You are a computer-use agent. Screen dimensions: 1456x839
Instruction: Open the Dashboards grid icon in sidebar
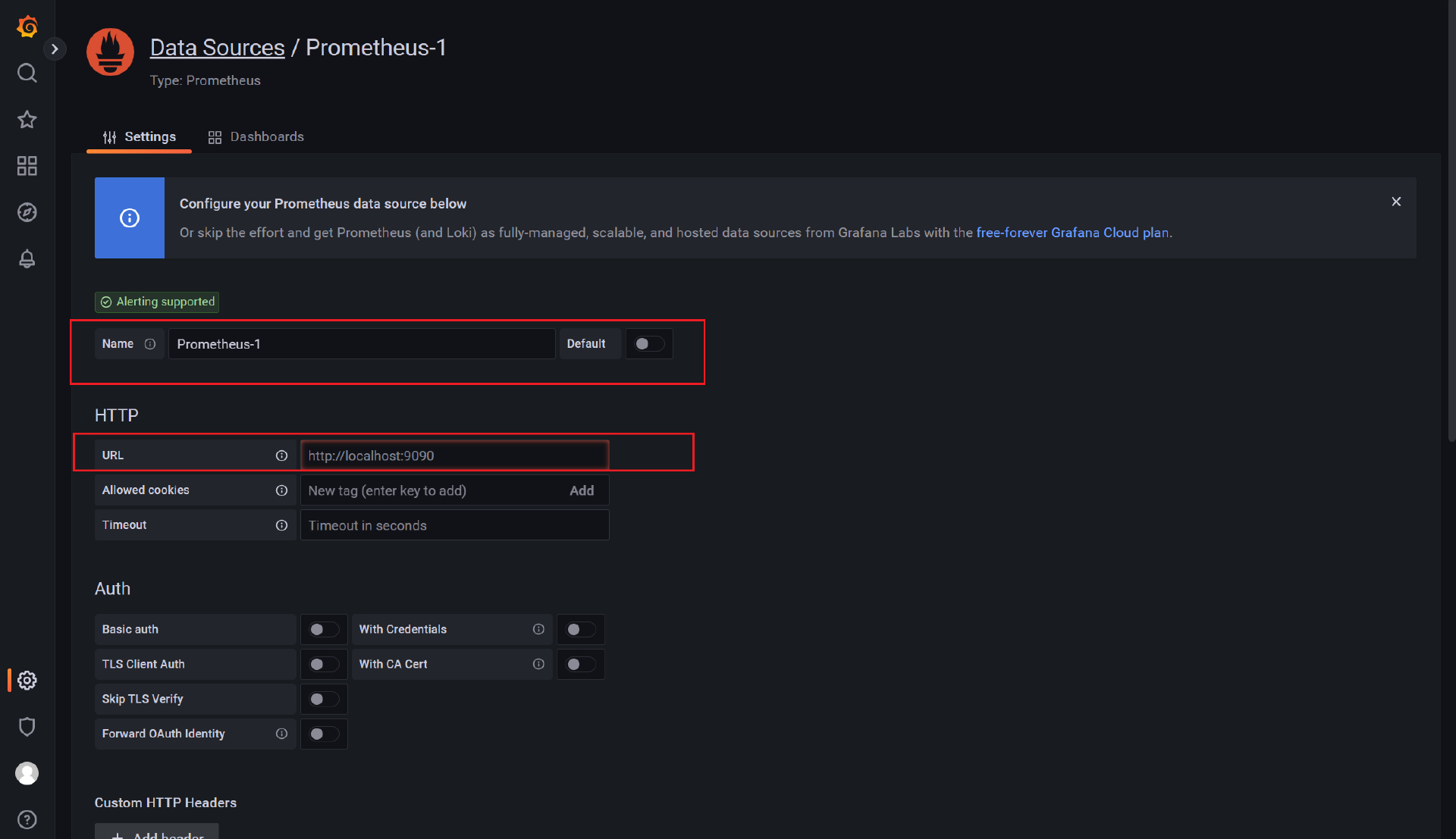27,166
